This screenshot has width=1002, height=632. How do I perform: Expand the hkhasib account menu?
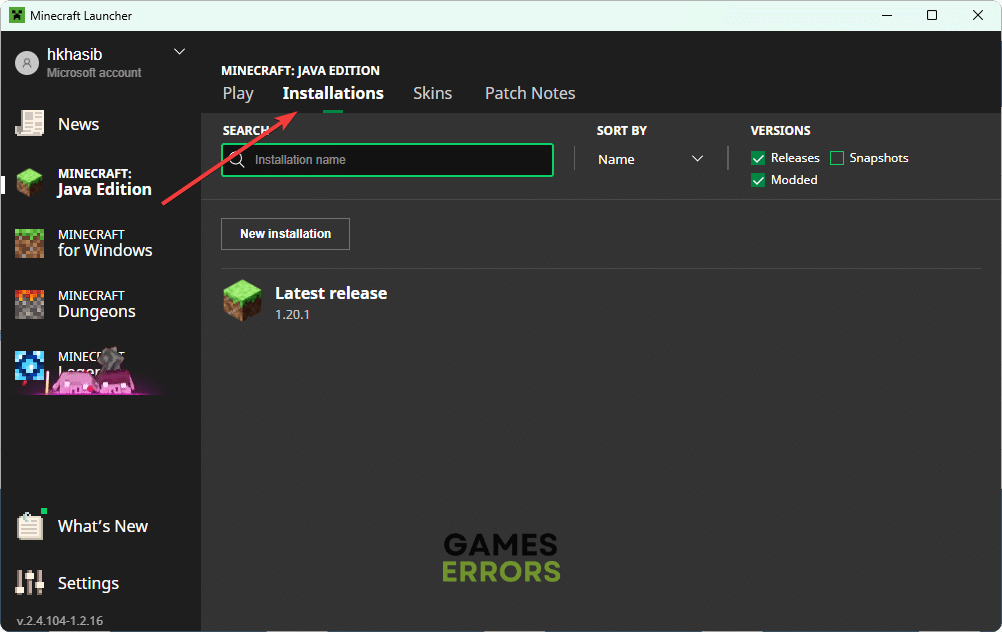pyautogui.click(x=179, y=50)
